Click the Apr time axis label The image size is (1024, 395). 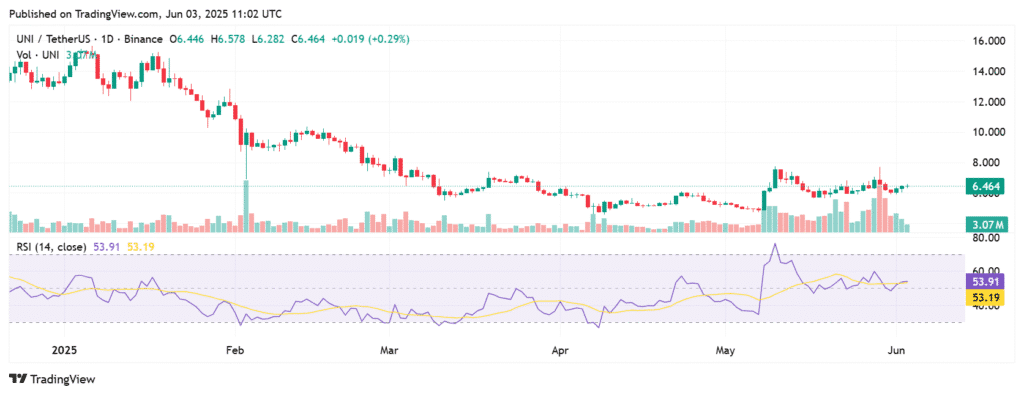[x=561, y=350]
